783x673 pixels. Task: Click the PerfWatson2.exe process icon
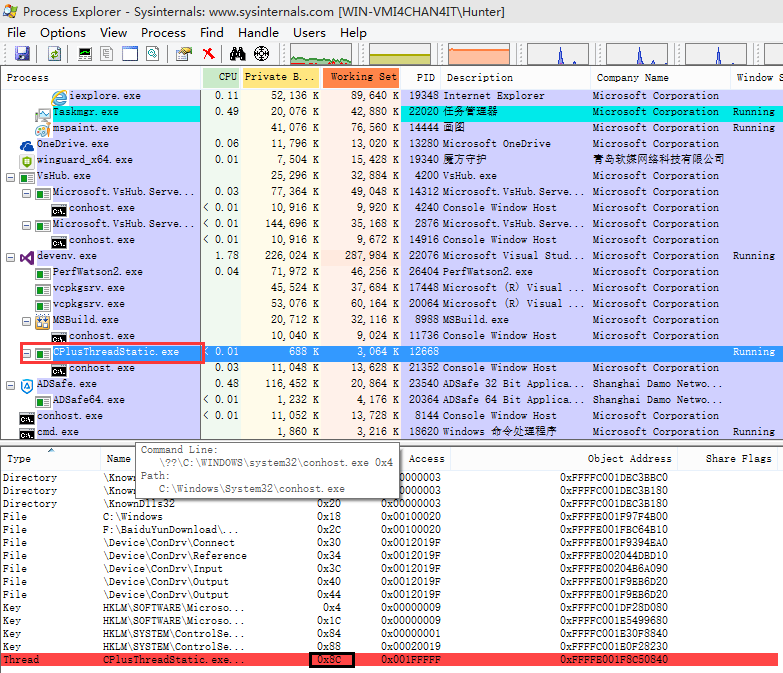(43, 274)
